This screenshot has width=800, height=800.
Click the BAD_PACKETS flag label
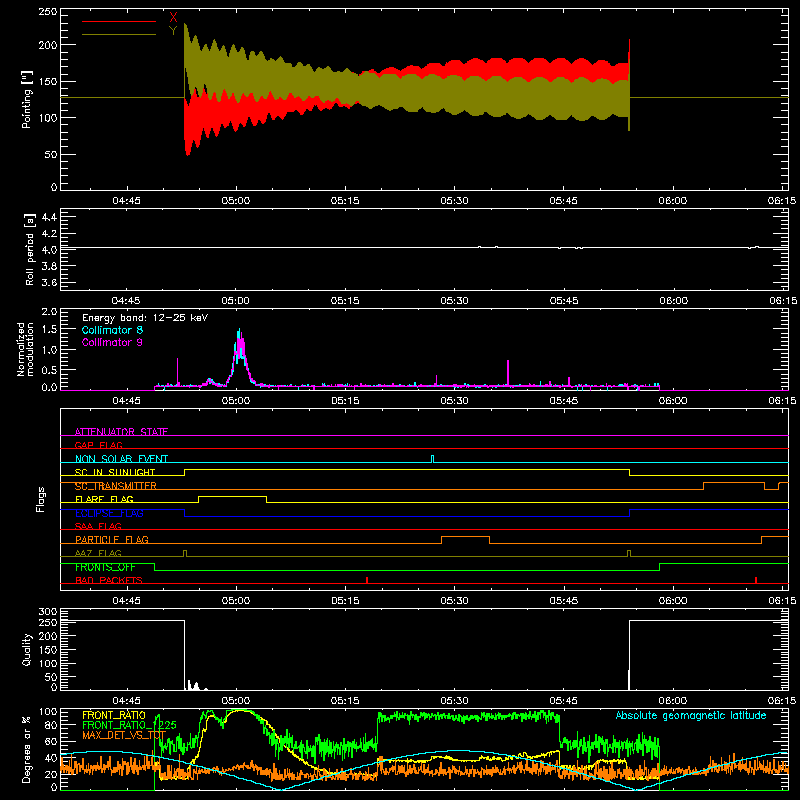tap(109, 580)
